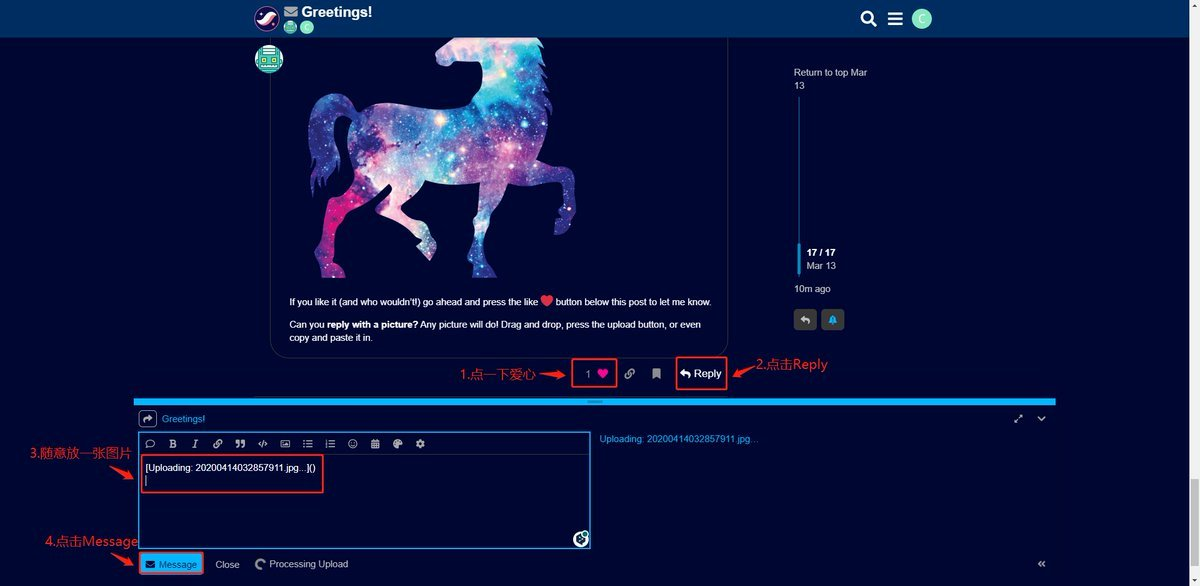Collapse the composer with the down chevron
Image resolution: width=1200 pixels, height=586 pixels.
click(1041, 419)
